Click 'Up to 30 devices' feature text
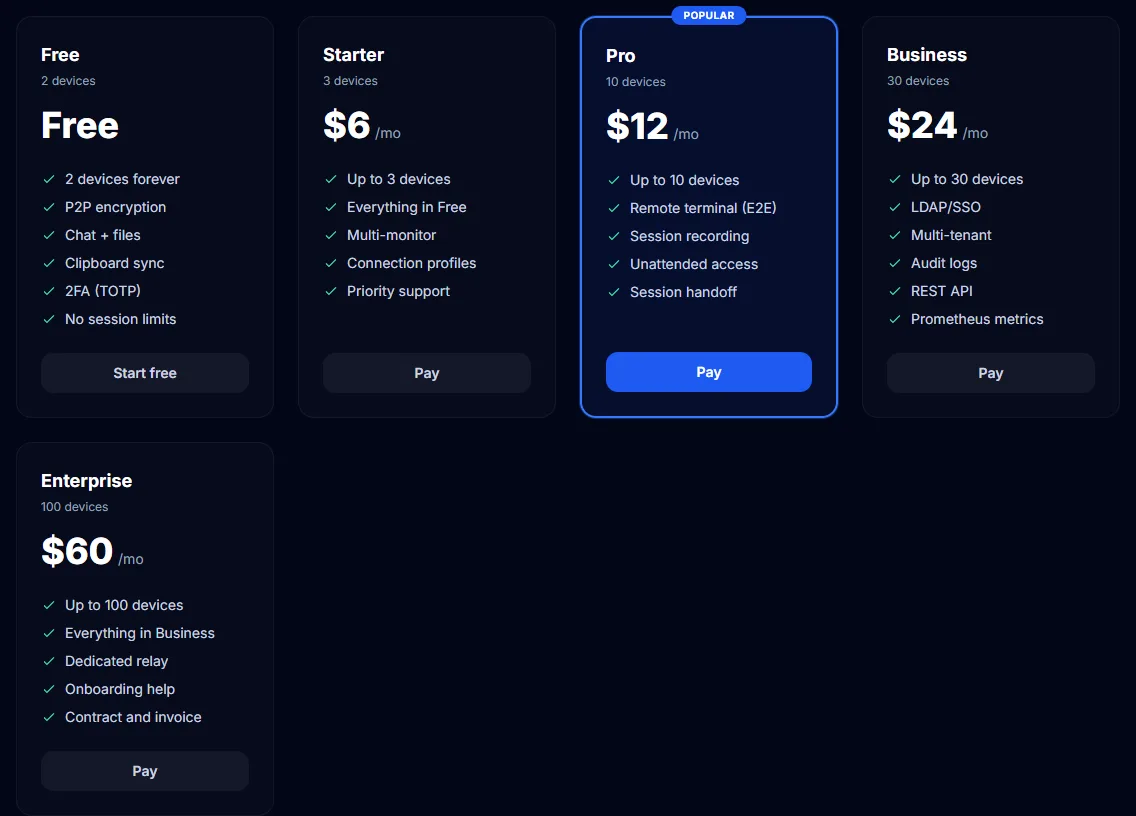 point(967,179)
